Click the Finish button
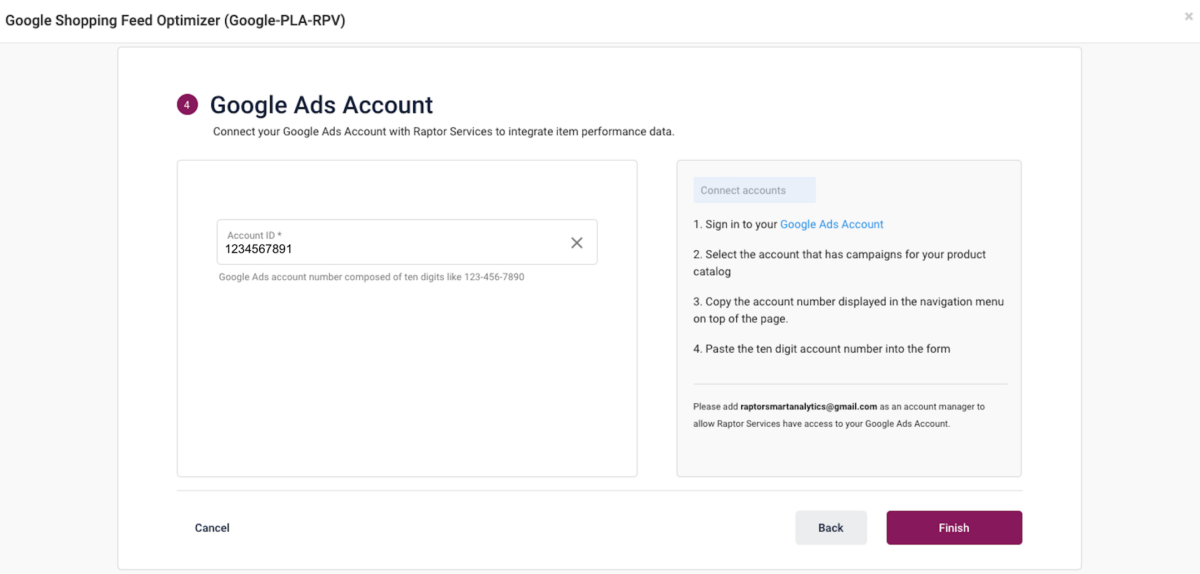 click(x=954, y=528)
